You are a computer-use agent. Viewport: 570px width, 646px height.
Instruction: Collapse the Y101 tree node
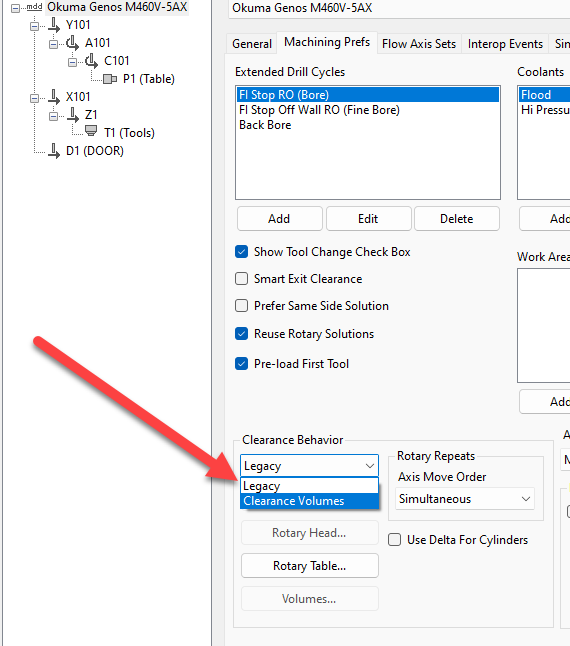pos(34,26)
